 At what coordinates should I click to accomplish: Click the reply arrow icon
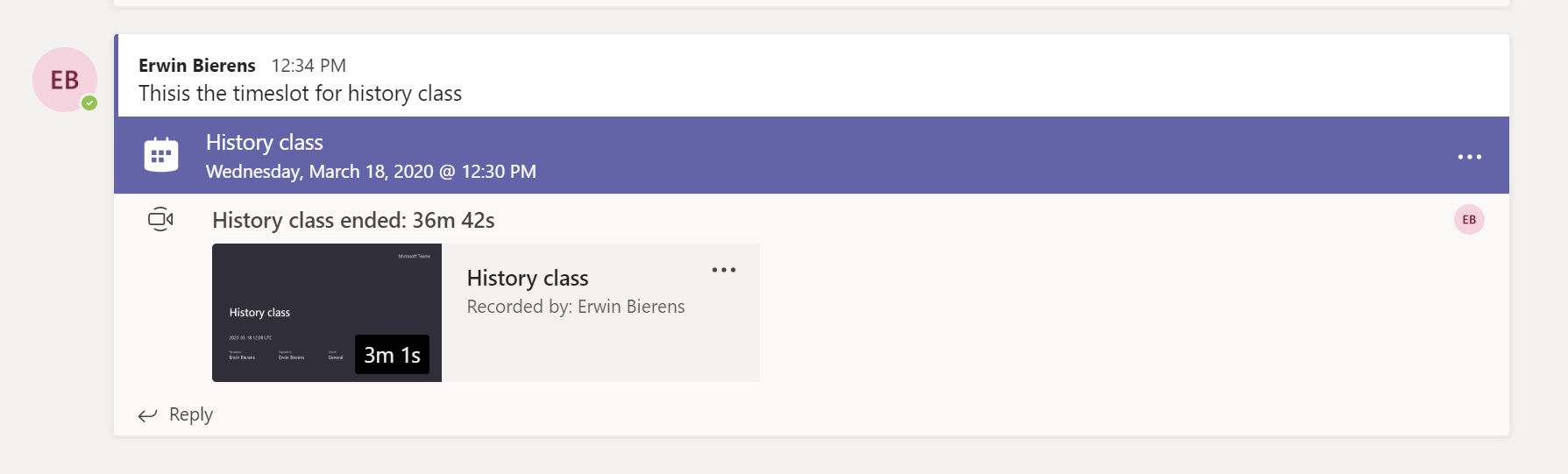tap(147, 415)
